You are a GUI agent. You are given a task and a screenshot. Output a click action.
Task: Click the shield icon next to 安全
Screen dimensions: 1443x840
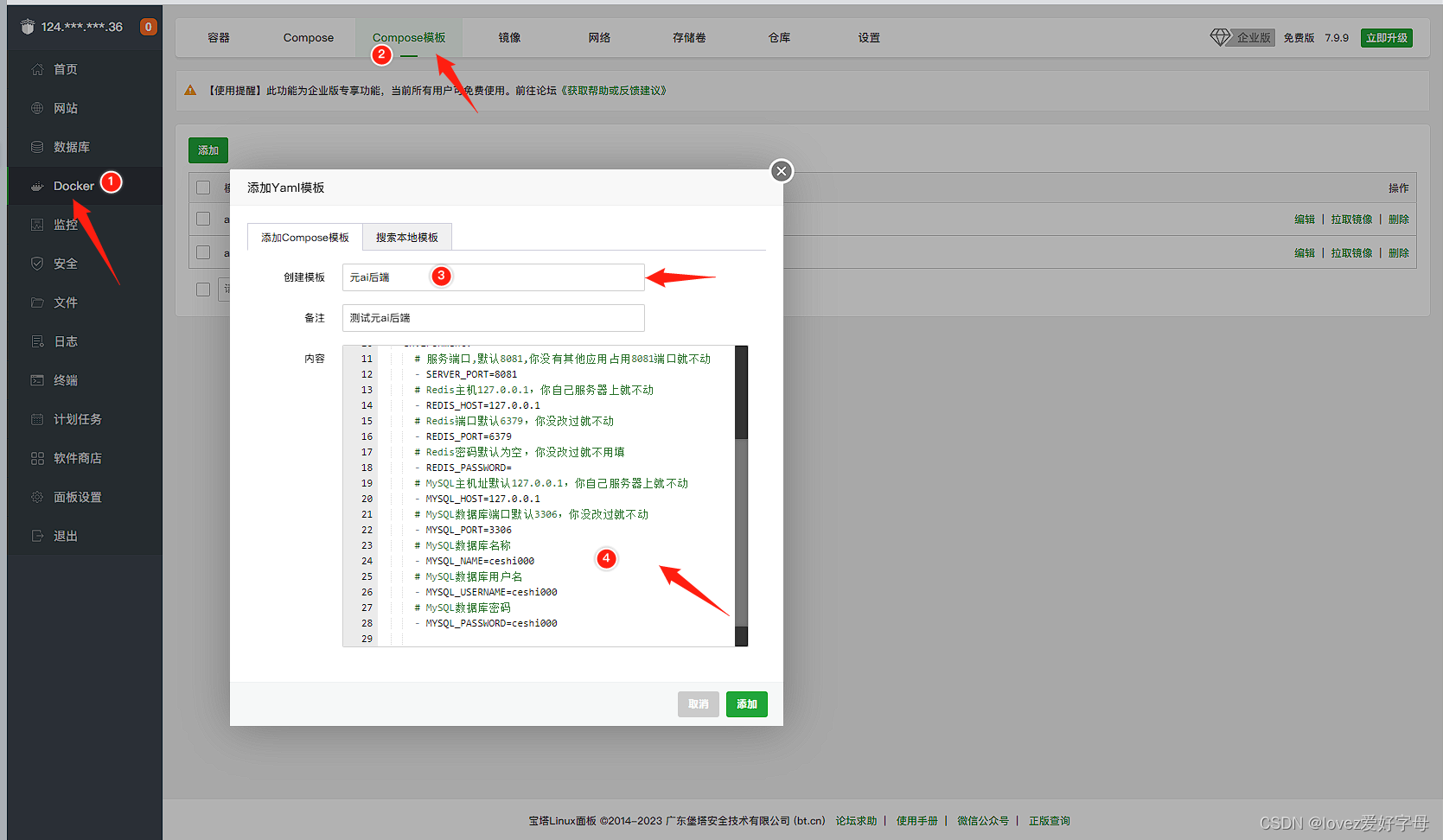pos(37,264)
